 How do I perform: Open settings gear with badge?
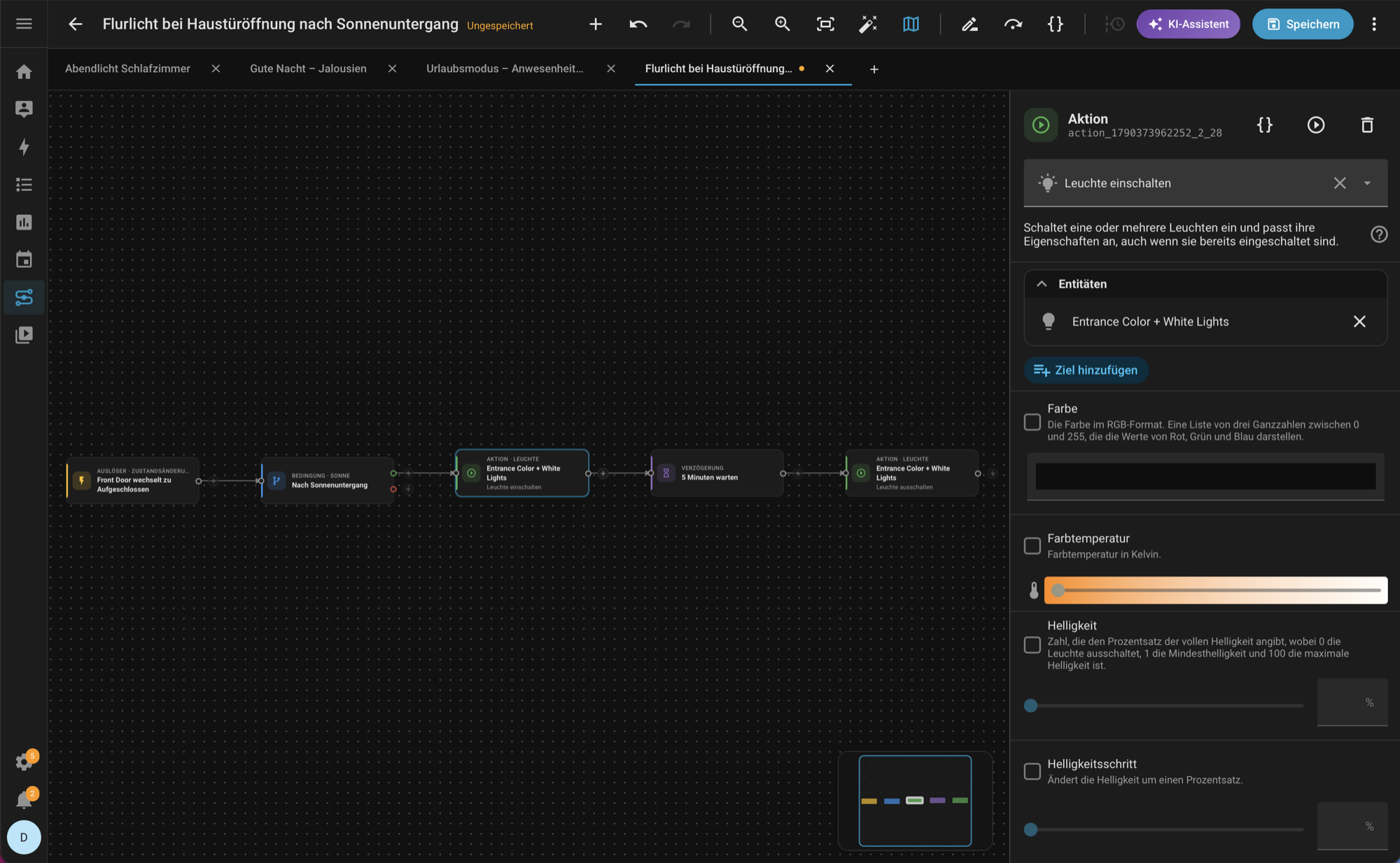point(24,762)
